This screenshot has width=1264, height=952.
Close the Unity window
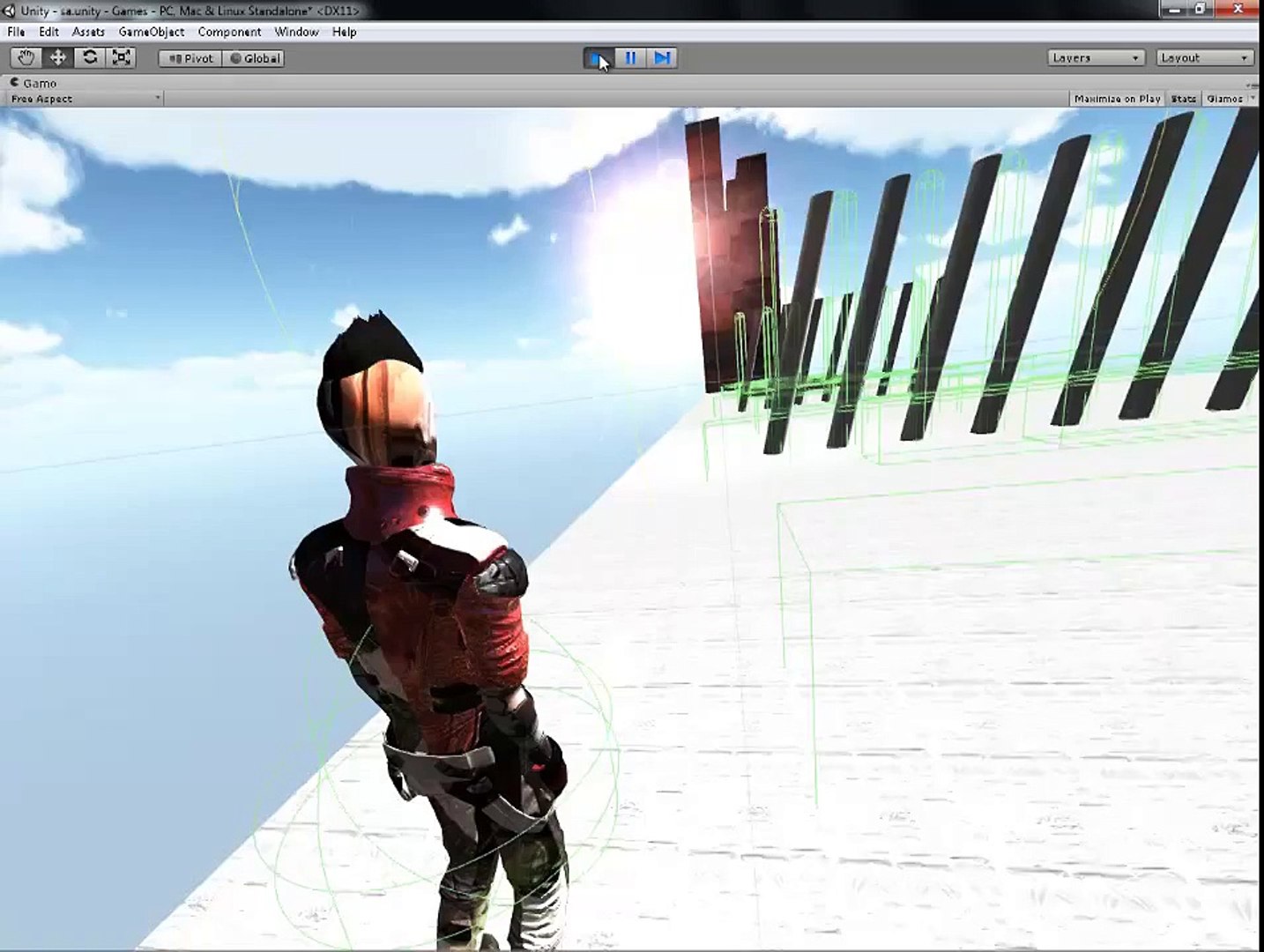pos(1236,9)
